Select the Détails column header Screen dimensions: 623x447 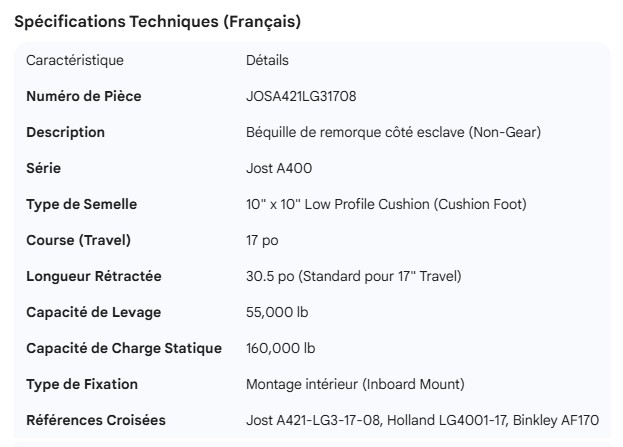coord(268,60)
